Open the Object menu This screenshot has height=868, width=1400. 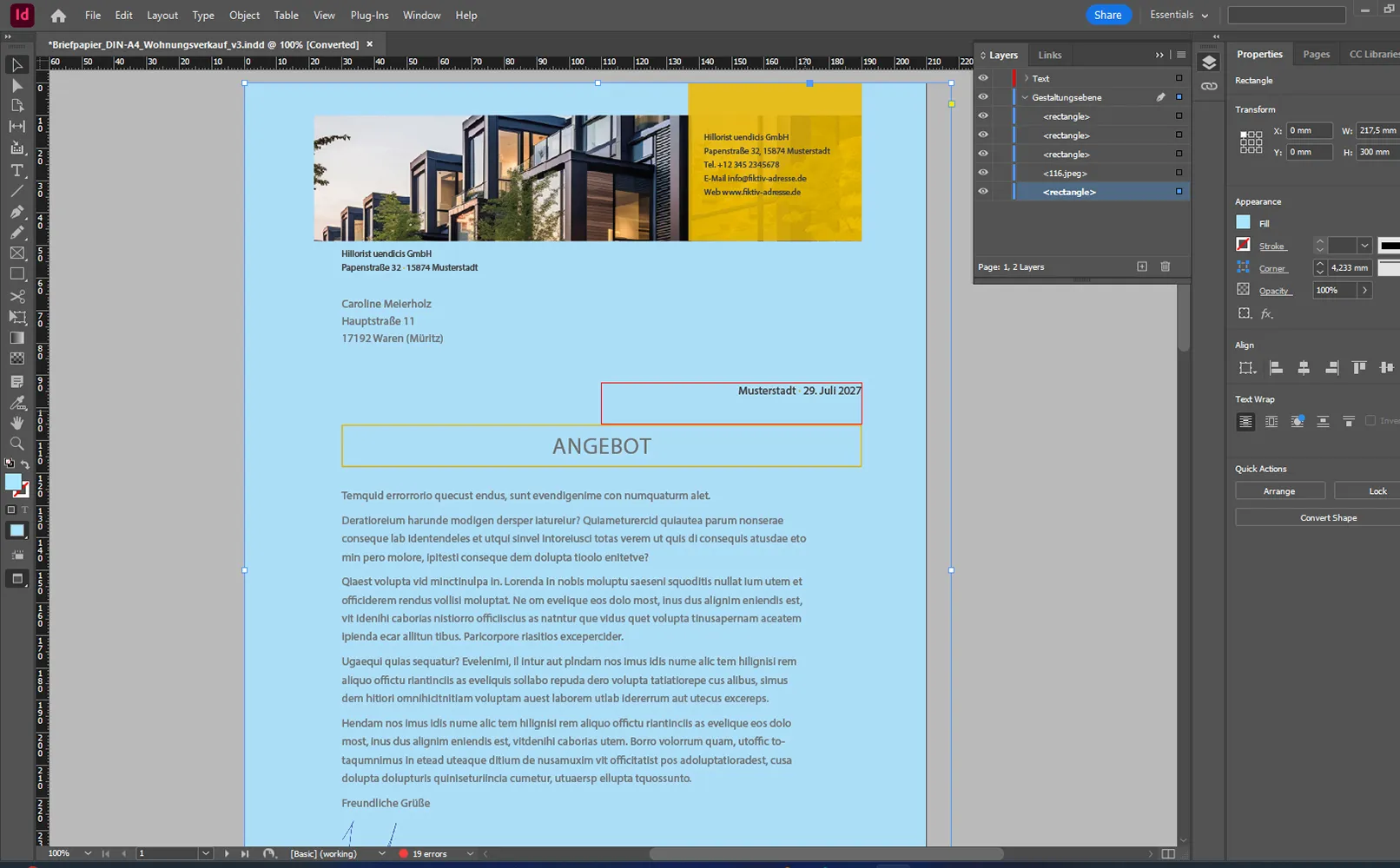(244, 16)
